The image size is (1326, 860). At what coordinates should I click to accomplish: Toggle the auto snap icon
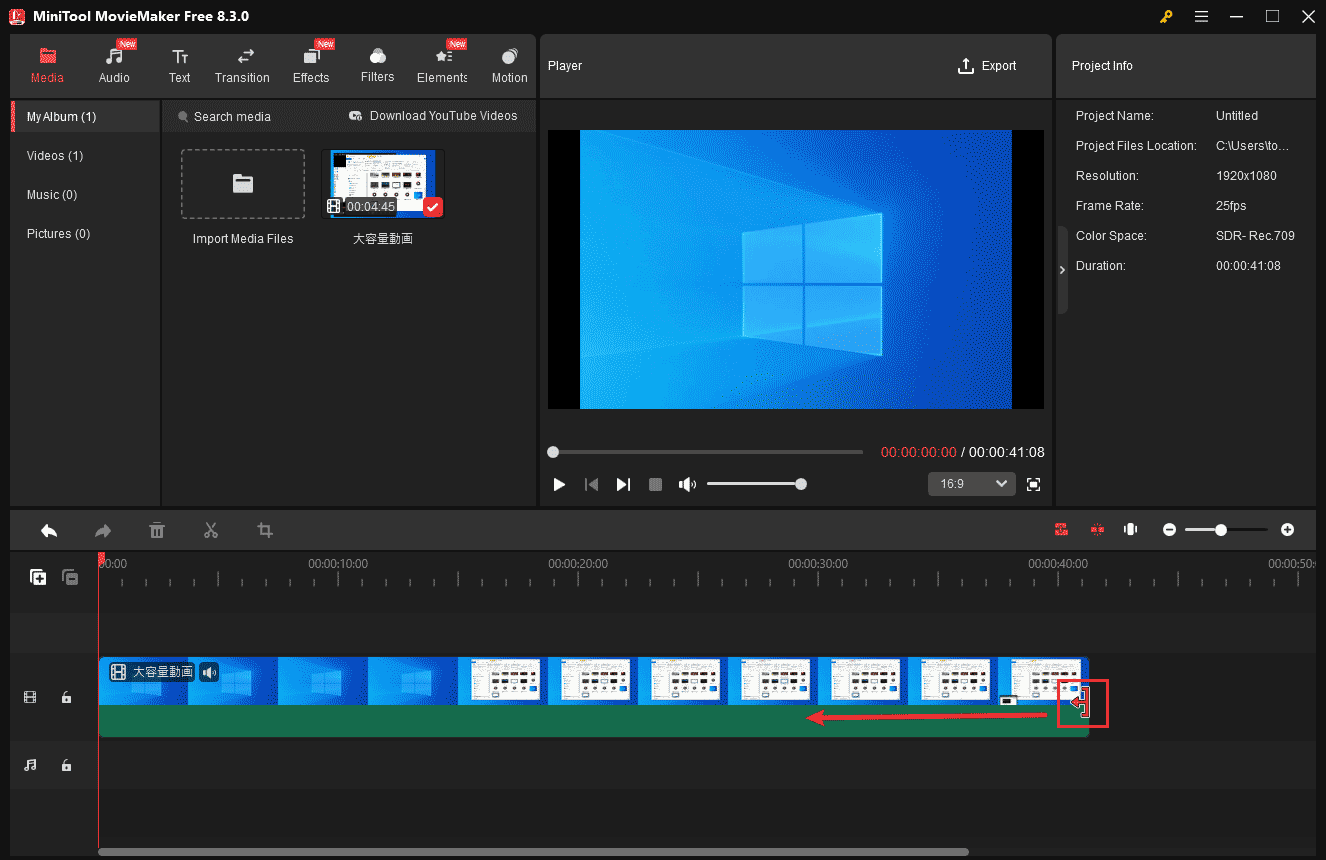(x=1061, y=529)
